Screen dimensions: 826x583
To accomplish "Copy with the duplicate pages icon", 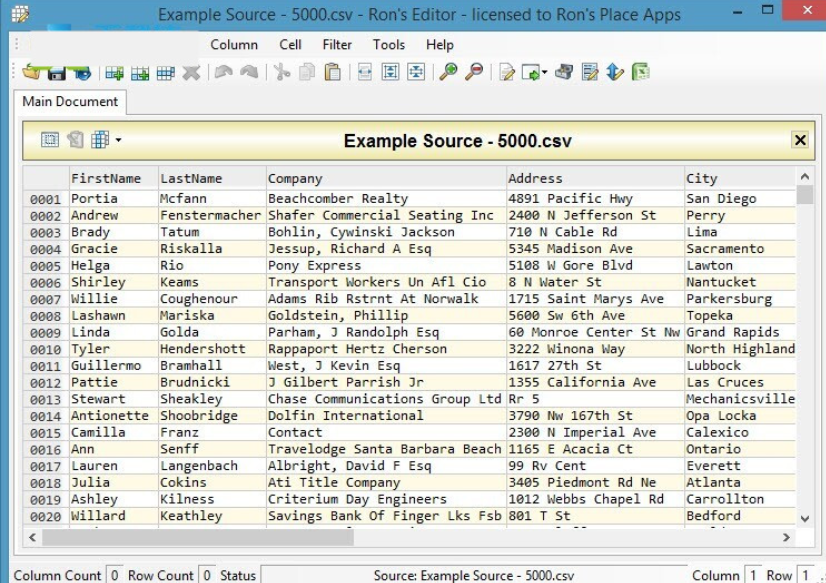I will [x=307, y=72].
